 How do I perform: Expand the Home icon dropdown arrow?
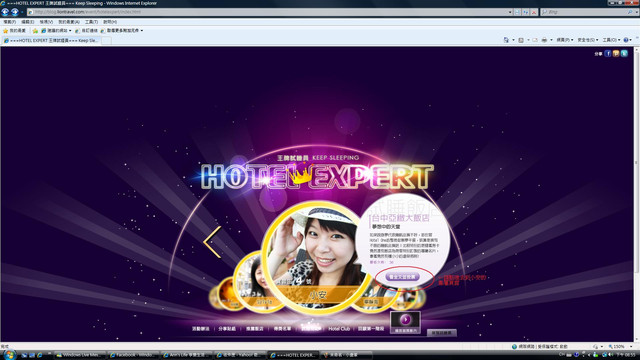[513, 40]
